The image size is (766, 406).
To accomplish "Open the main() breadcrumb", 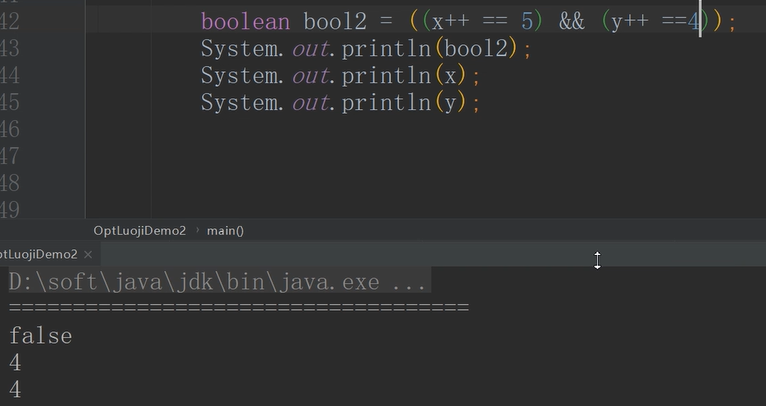I will 225,231.
